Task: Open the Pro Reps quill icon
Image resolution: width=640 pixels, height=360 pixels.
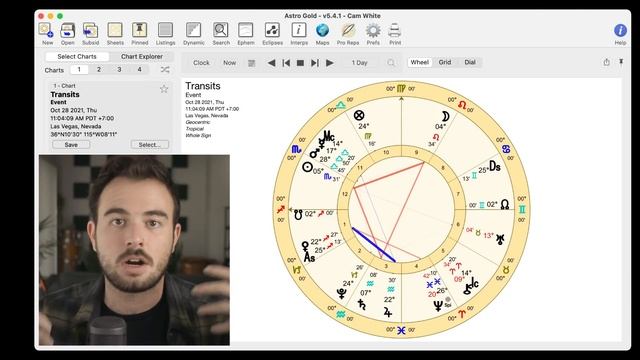Action: click(x=348, y=30)
